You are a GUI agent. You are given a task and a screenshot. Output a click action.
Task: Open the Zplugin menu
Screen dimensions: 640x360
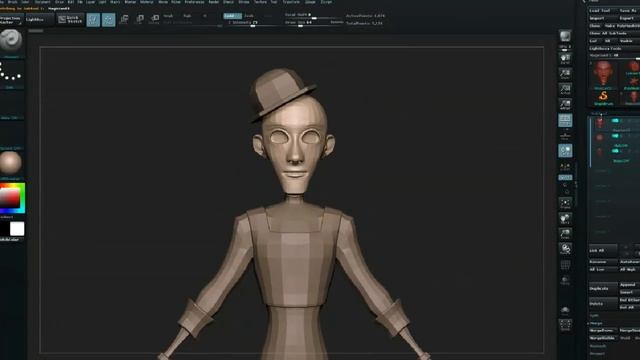coord(310,2)
